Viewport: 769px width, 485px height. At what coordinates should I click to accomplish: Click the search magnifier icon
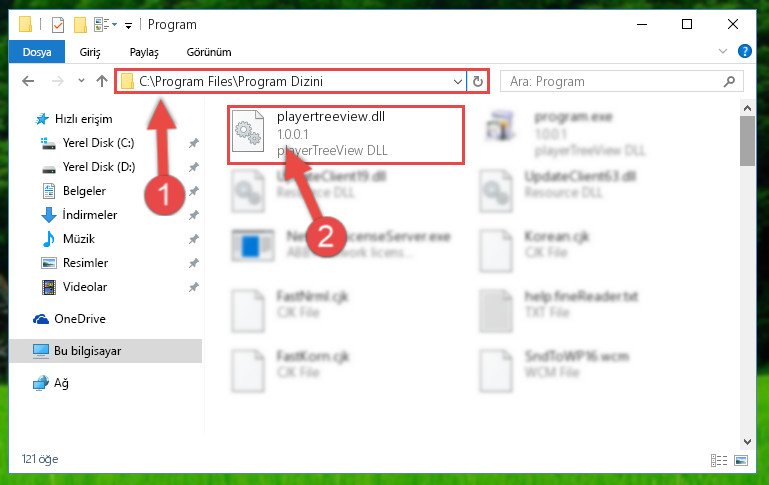pos(729,81)
